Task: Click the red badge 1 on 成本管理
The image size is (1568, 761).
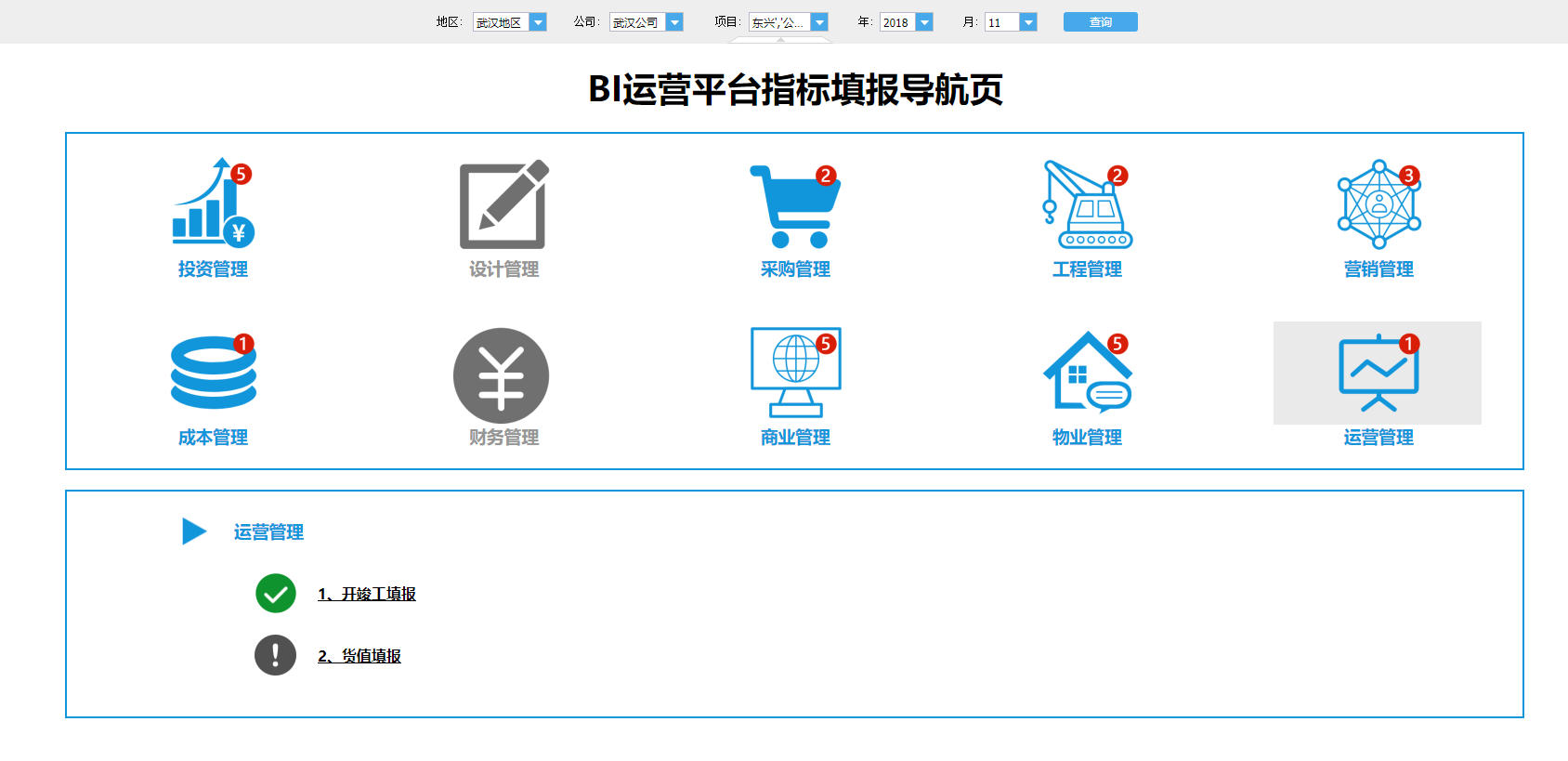Action: click(x=243, y=344)
